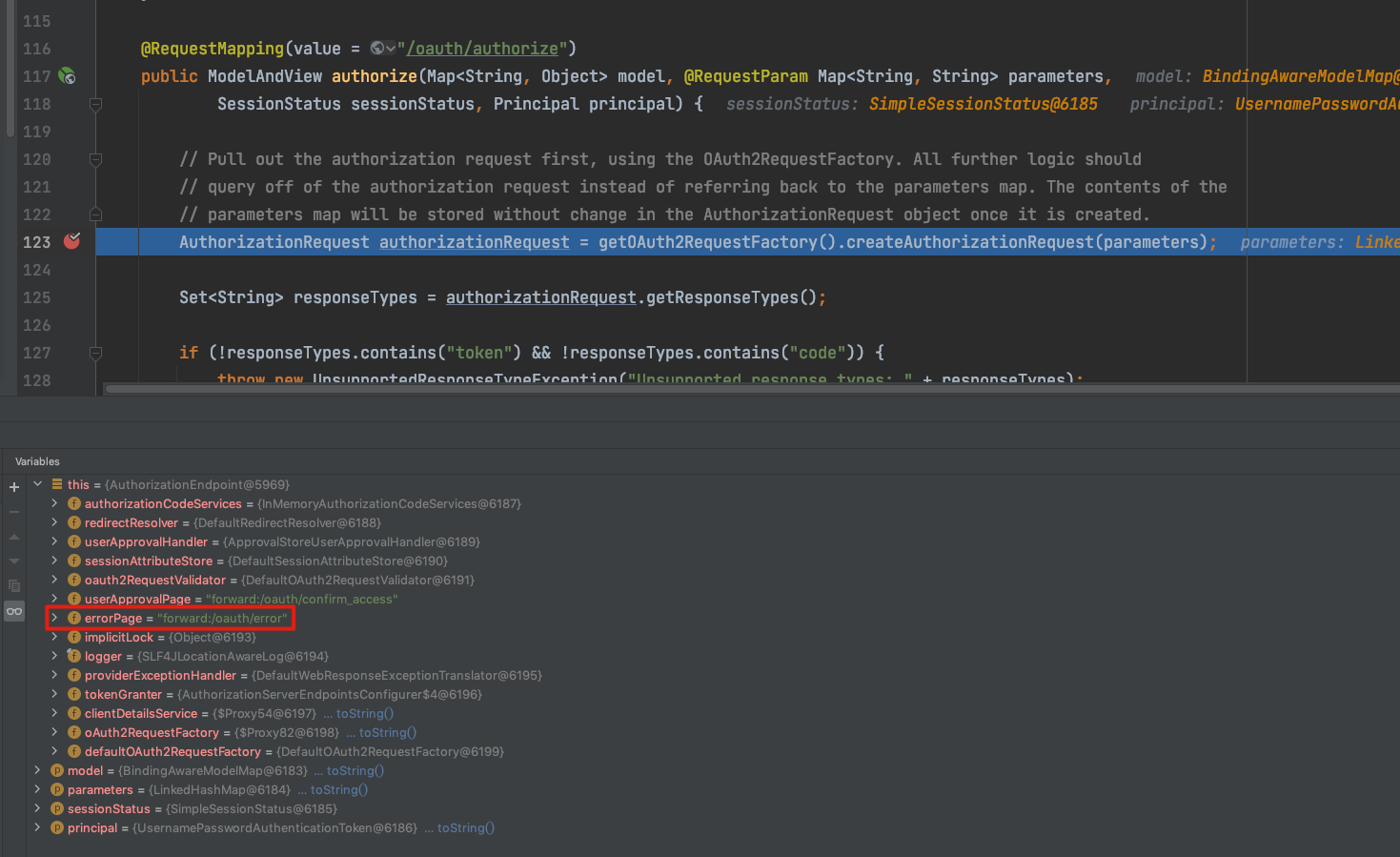The height and width of the screenshot is (857, 1400).
Task: Expand the oAuth2RequestFactory node
Action: coord(54,732)
